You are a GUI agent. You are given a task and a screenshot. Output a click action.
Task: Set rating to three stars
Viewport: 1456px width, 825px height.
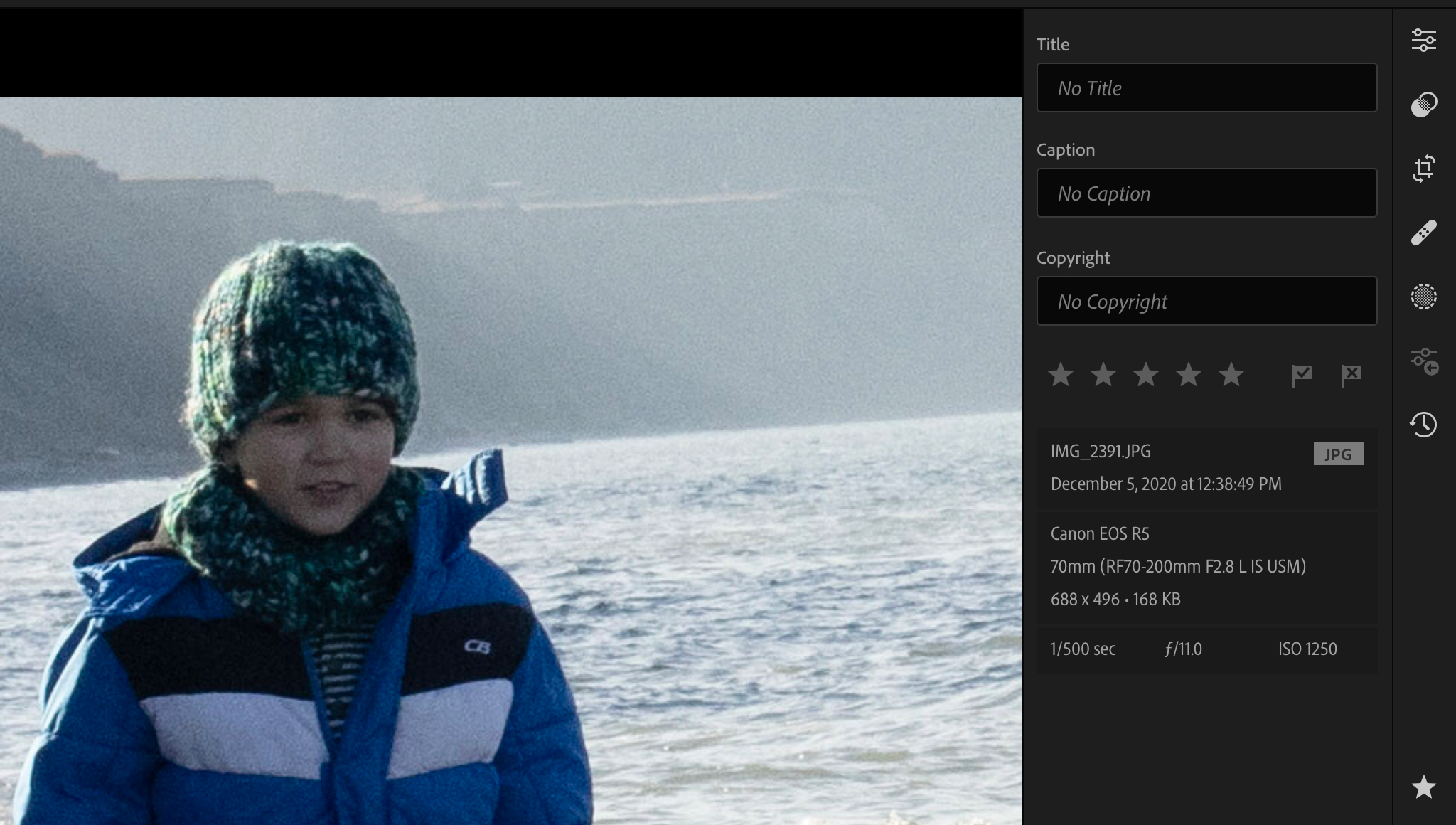pyautogui.click(x=1145, y=375)
